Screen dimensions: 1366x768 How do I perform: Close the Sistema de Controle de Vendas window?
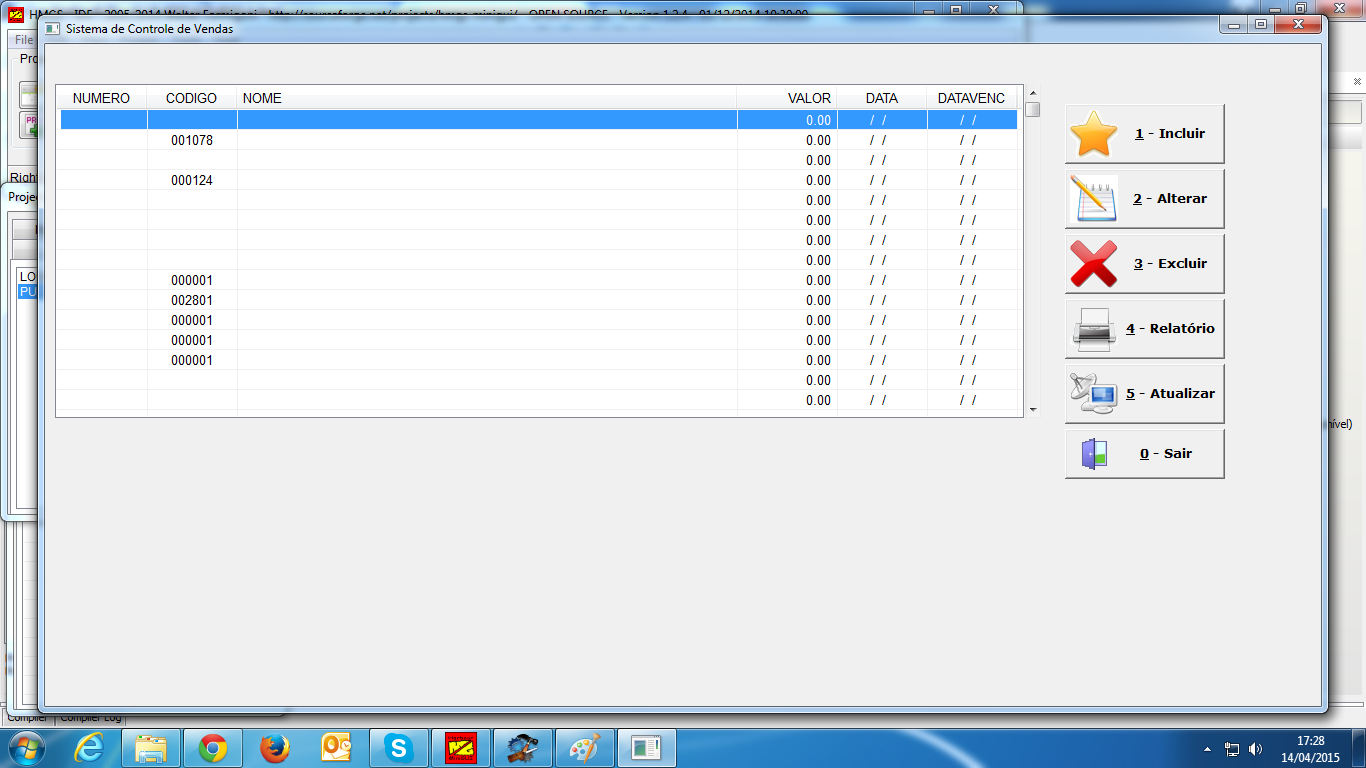tap(1299, 24)
